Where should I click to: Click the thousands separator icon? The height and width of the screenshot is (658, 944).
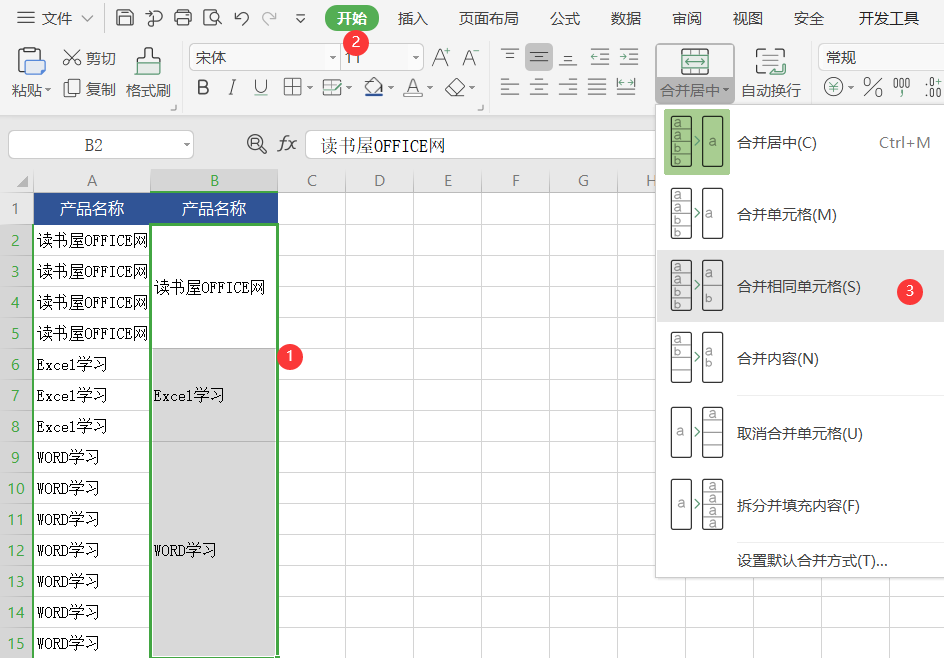click(x=902, y=87)
